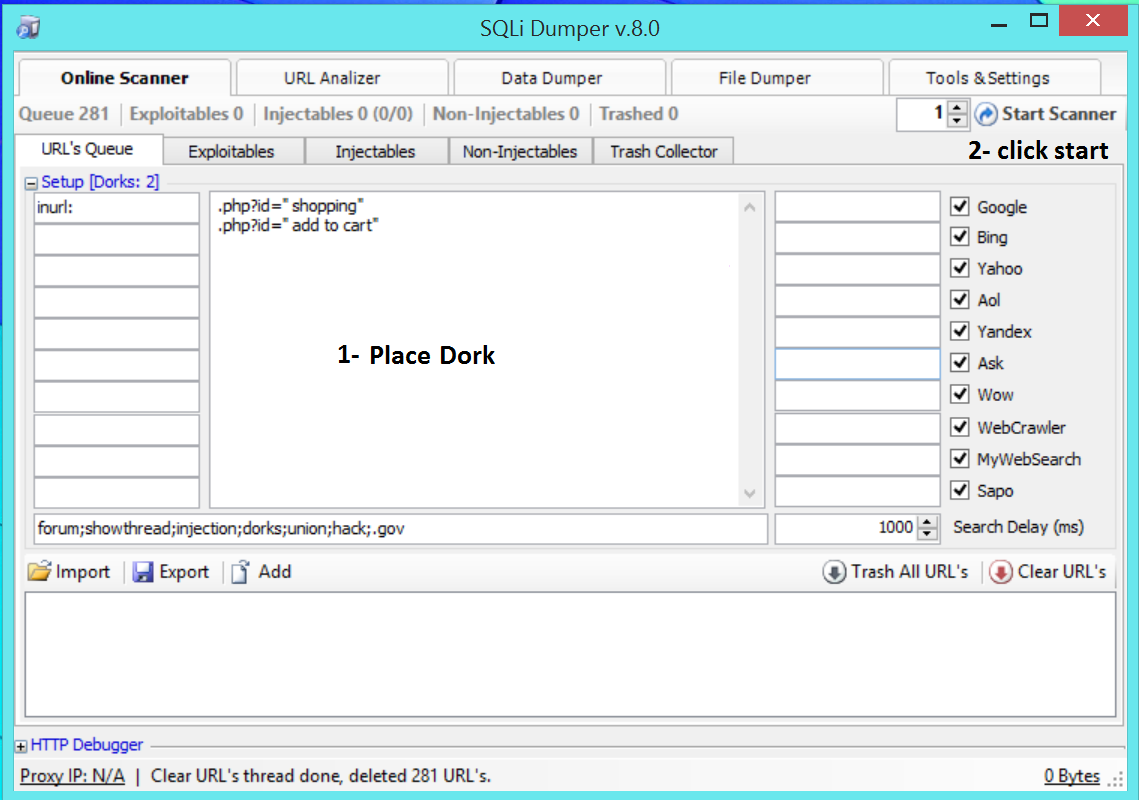Select the Injectables sub-tab
The image size is (1139, 800).
(375, 151)
